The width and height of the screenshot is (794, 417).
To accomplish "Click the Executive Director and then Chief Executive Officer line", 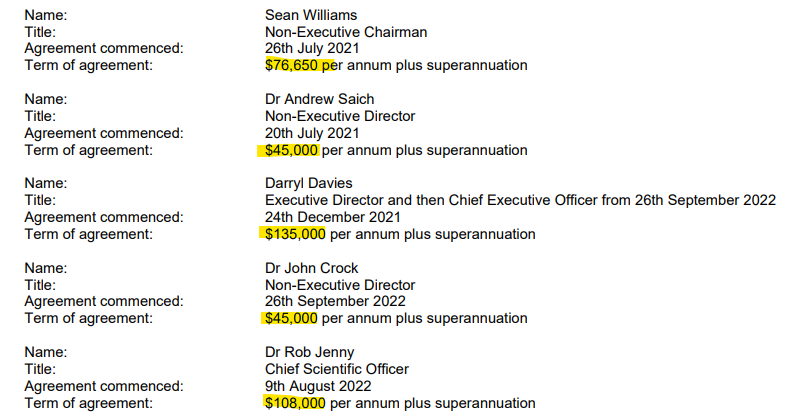I will [x=520, y=200].
